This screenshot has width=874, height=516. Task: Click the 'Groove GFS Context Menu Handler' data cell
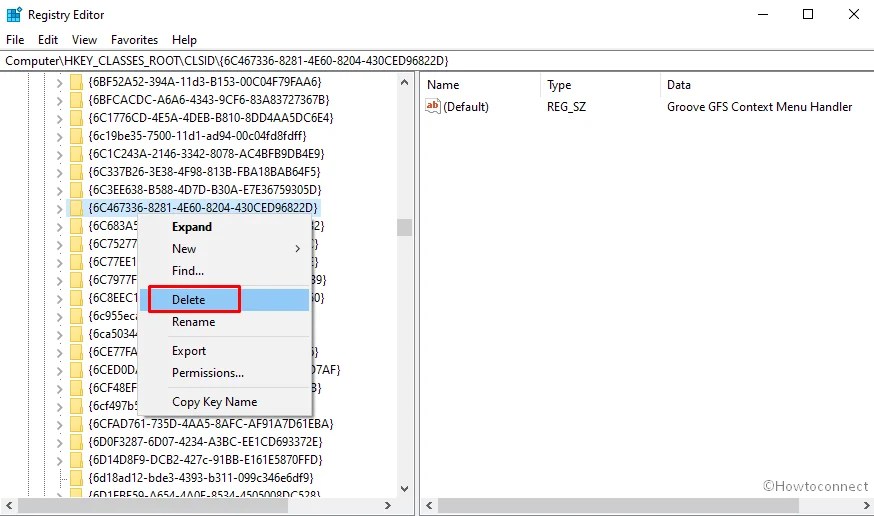point(760,106)
